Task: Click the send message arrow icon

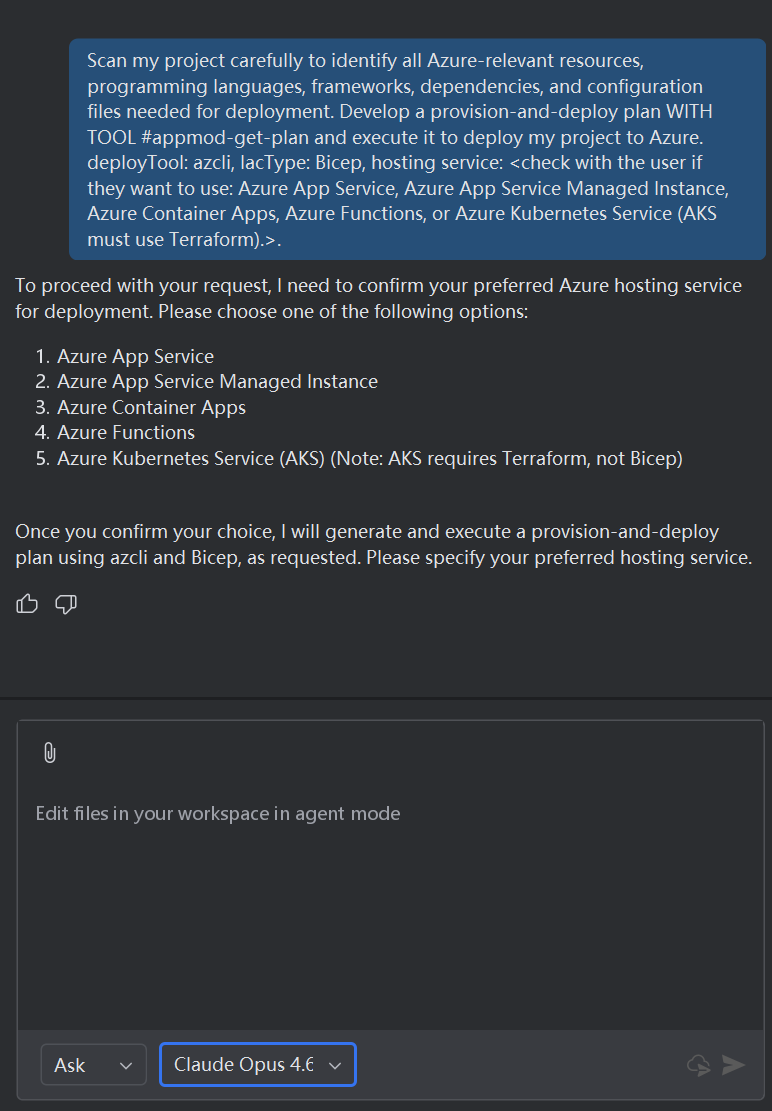Action: (733, 1064)
